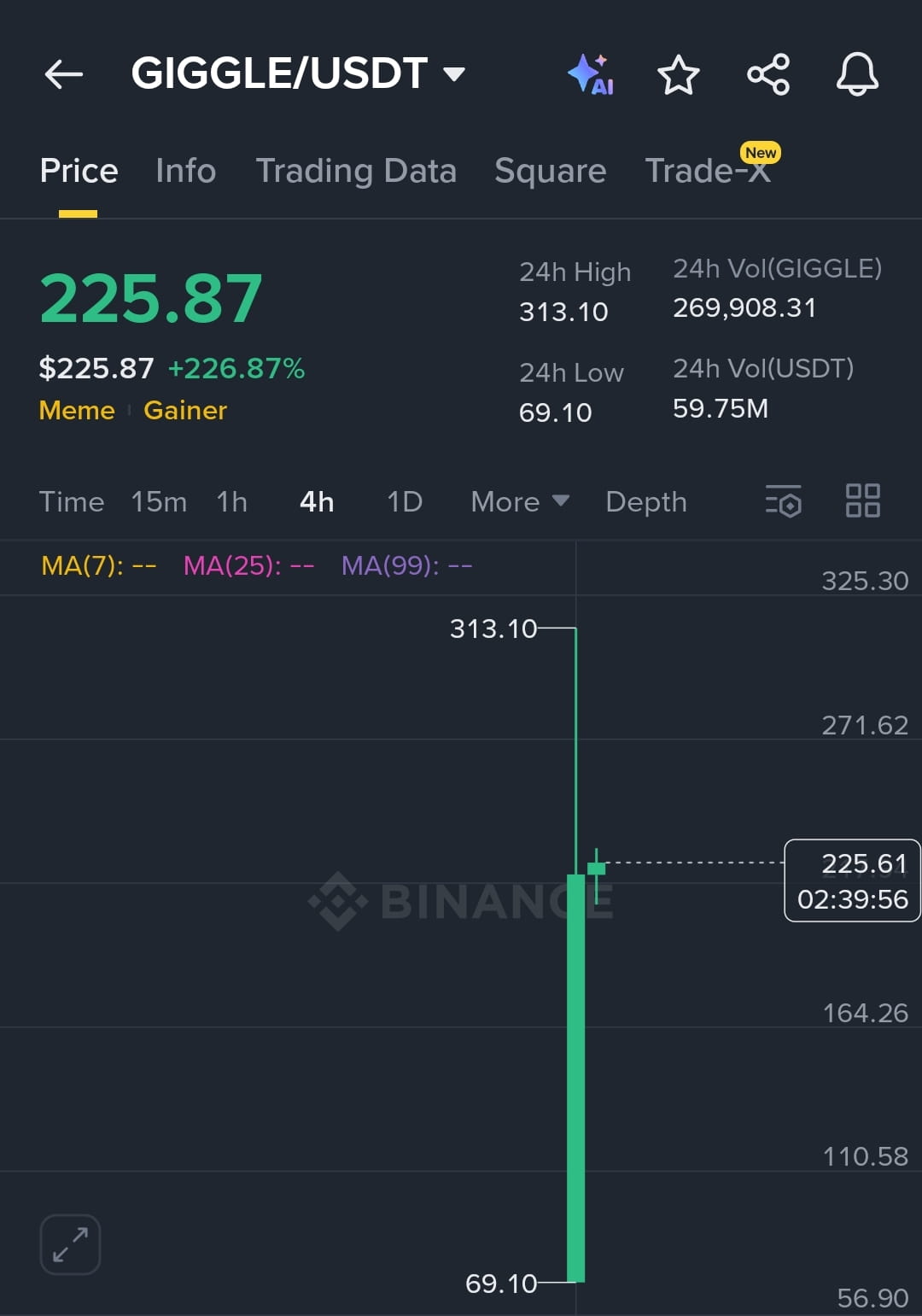The width and height of the screenshot is (922, 1316).
Task: Go back using the arrow icon
Action: click(64, 74)
